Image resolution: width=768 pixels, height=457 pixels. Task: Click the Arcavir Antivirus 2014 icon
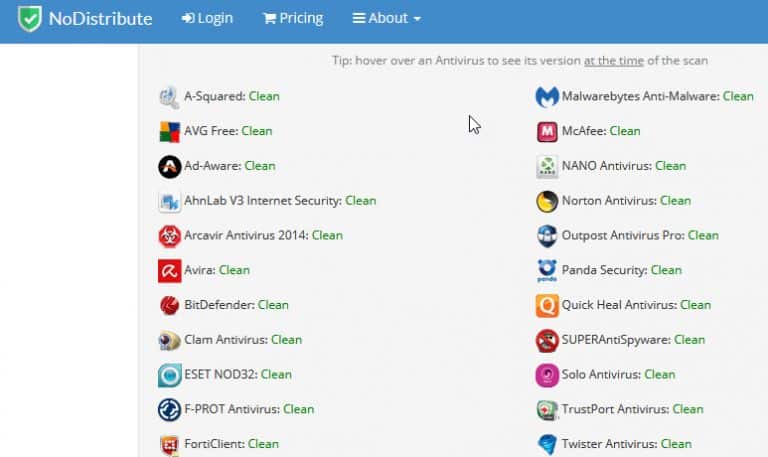coord(169,236)
